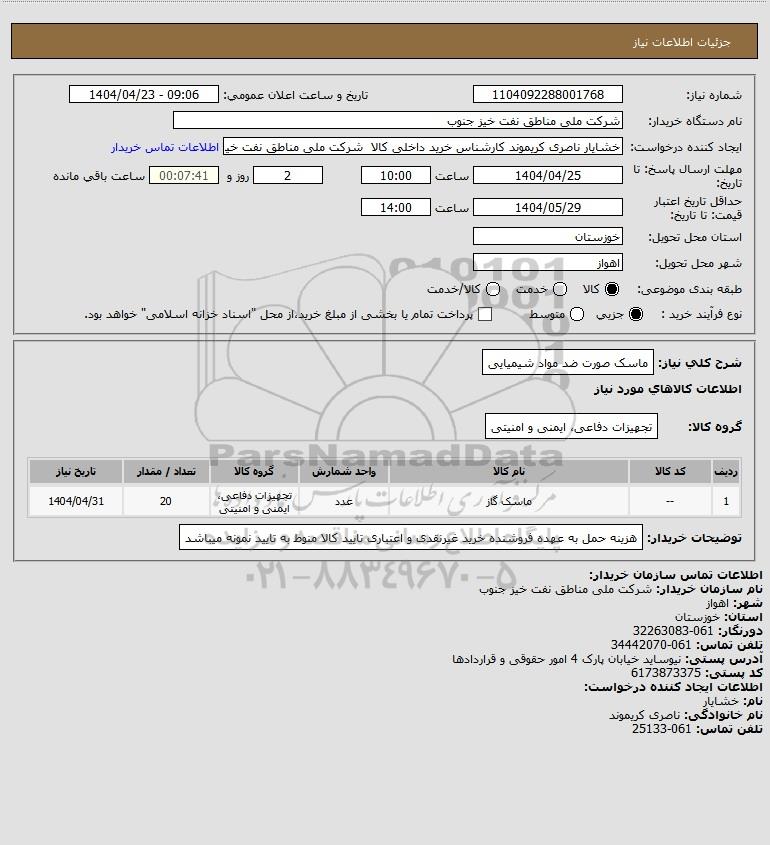Image resolution: width=770 pixels, height=845 pixels.
Task: Click the اطلاعات کالاهای مورد نیاز heading
Action: tap(668, 389)
